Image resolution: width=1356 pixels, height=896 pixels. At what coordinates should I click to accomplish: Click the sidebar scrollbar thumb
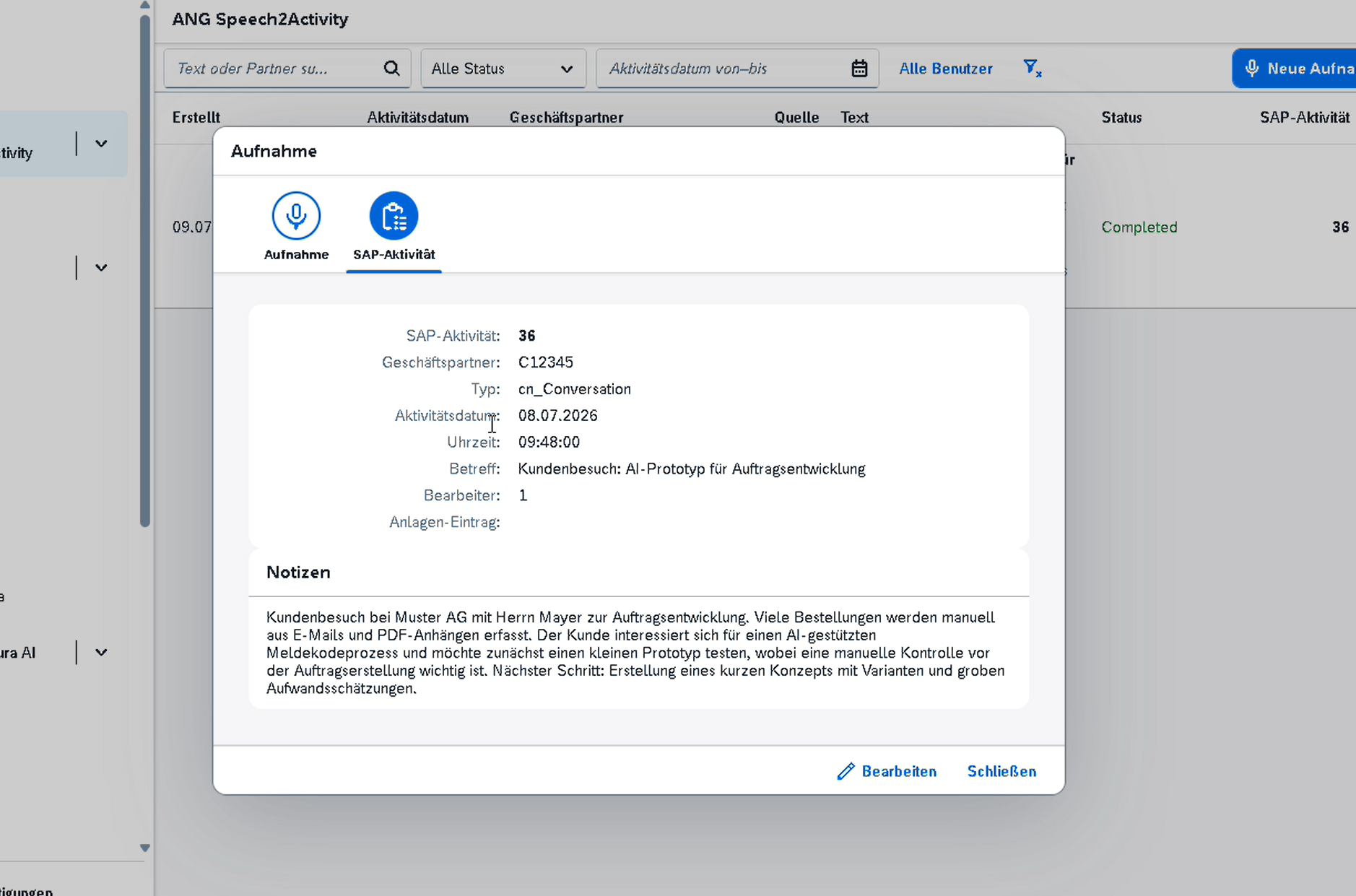pyautogui.click(x=145, y=271)
